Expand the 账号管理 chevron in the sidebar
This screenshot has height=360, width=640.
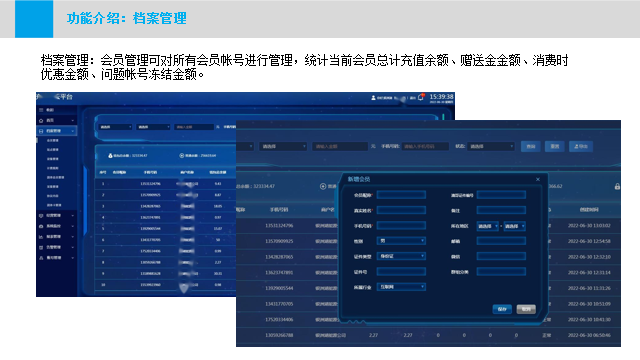coord(73,258)
